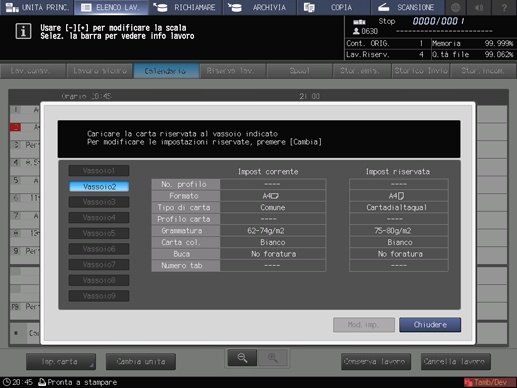Open the Imp.carta paper settings menu
517x388 pixels.
pyautogui.click(x=61, y=362)
